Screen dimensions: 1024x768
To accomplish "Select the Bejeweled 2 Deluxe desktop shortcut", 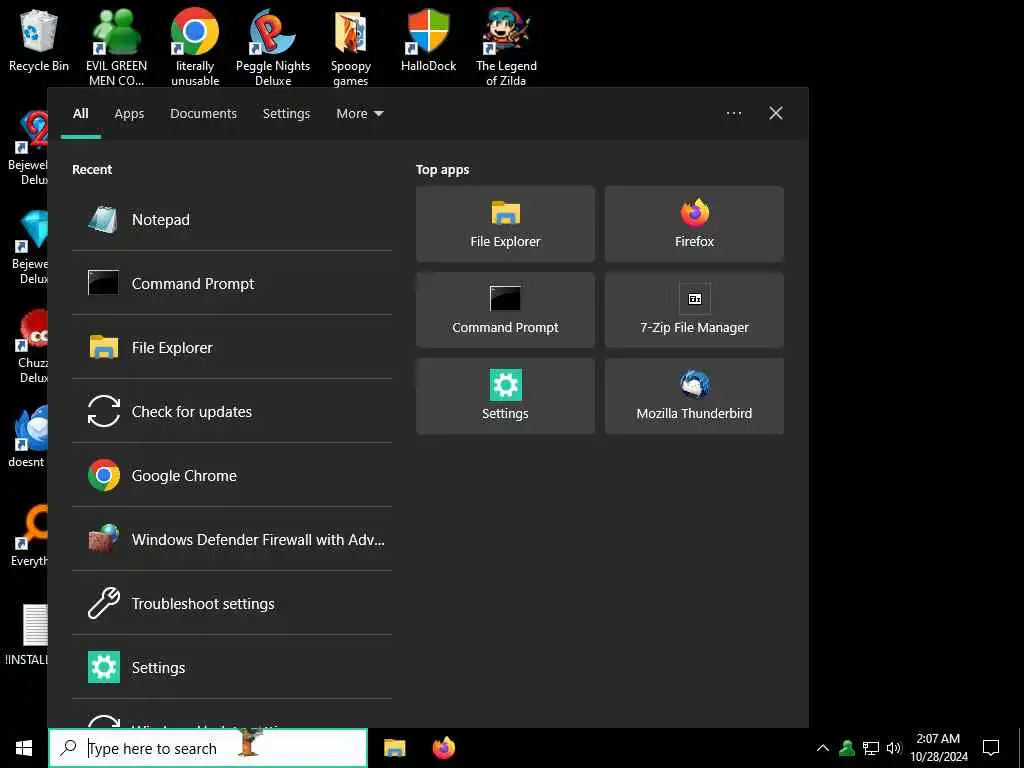I will [28, 148].
